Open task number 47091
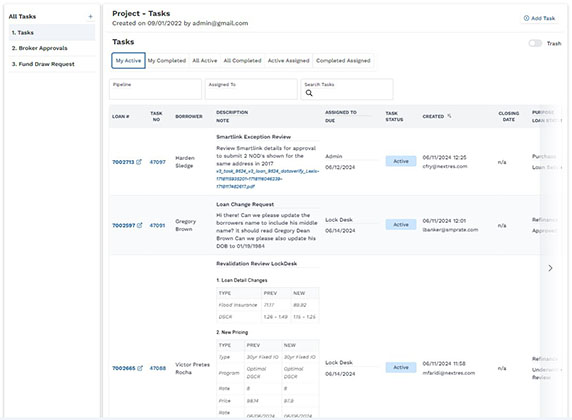The image size is (572, 420). pyautogui.click(x=157, y=225)
